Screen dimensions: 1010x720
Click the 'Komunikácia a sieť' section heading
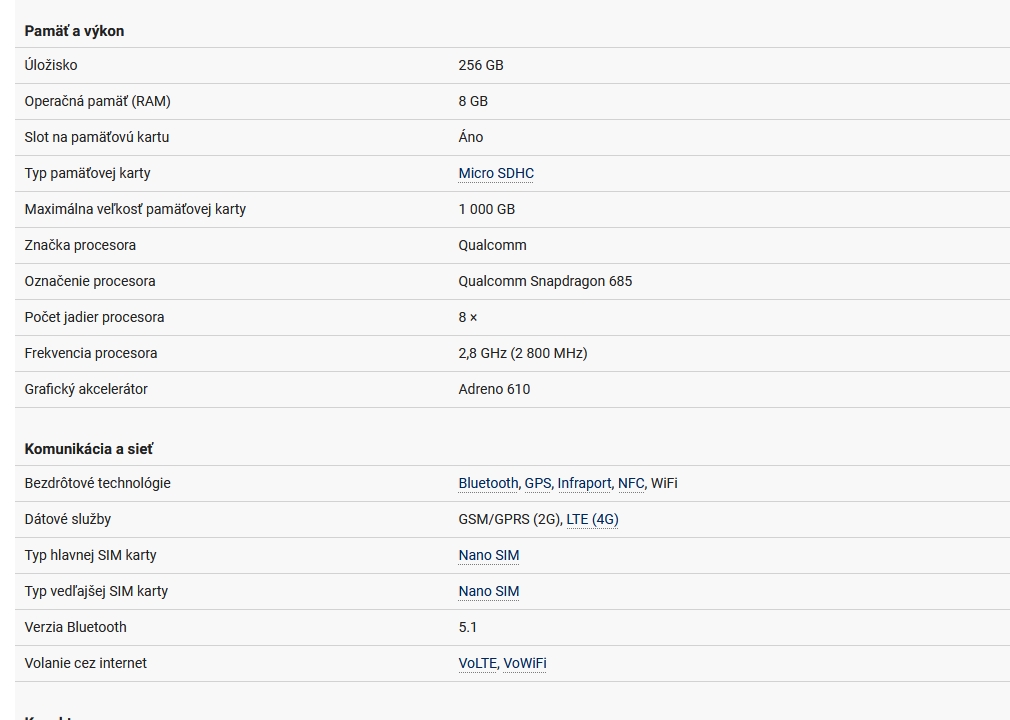(89, 449)
